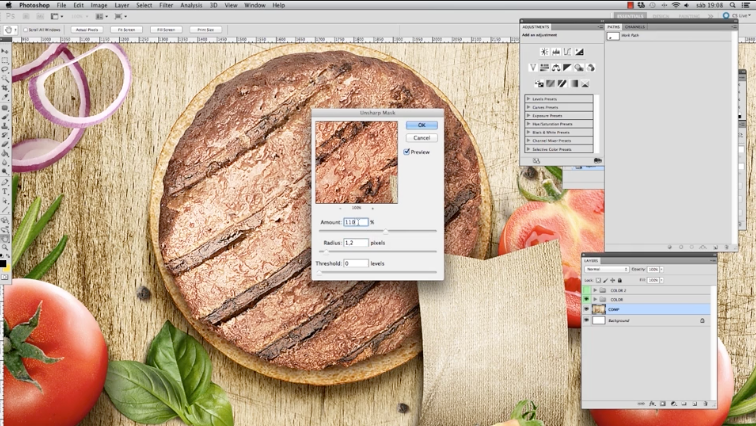The height and width of the screenshot is (426, 756).
Task: Select the Lasso tool
Action: (5, 70)
